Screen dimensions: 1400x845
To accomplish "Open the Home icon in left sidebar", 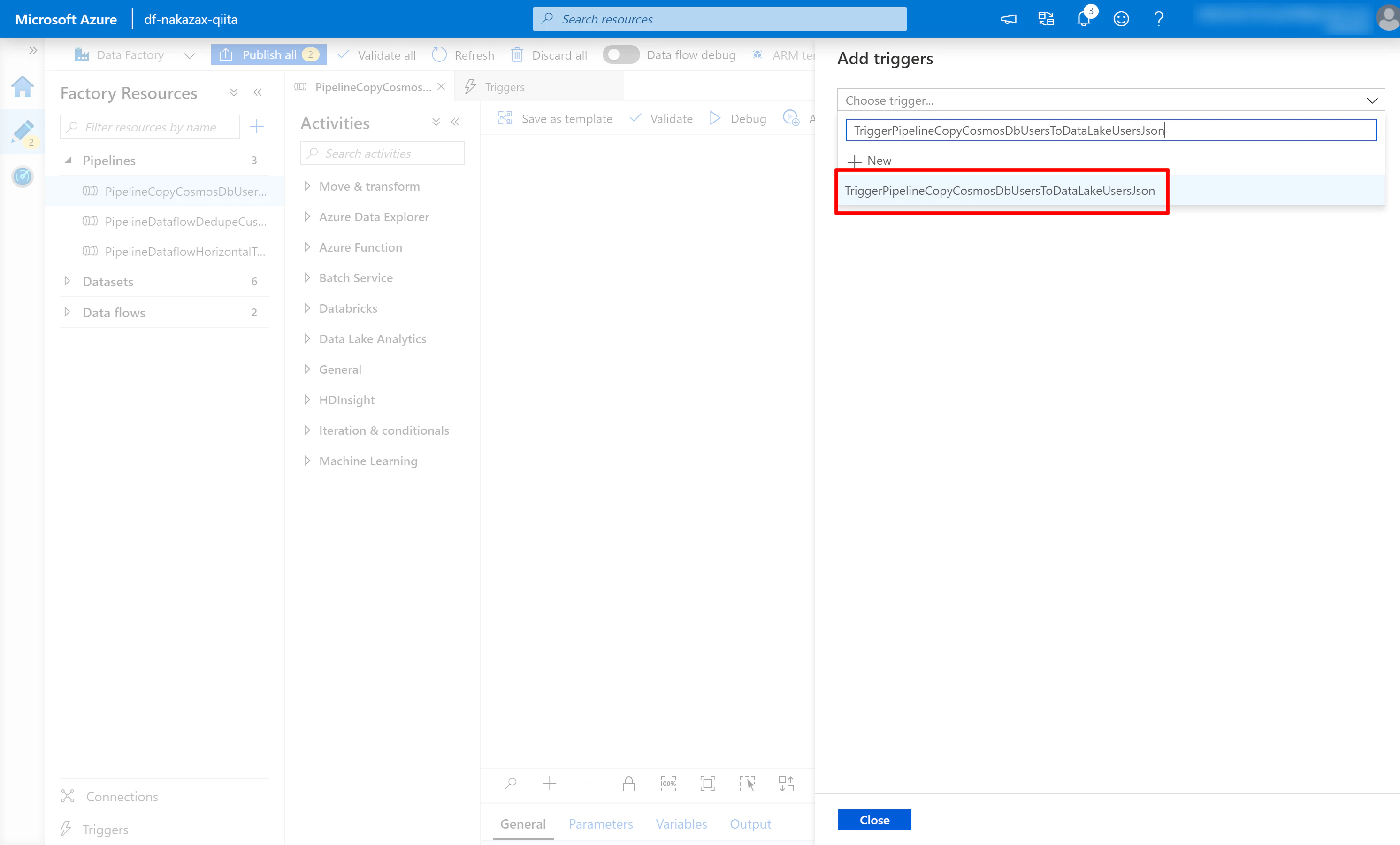I will (x=22, y=86).
